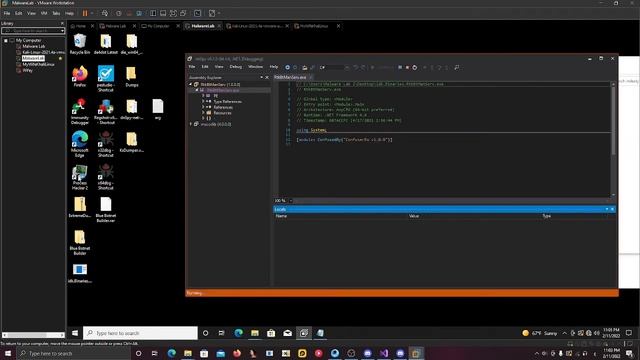Image resolution: width=640 pixels, height=360 pixels.
Task: Click the dnSpy search icon in toolbar
Action: pyautogui.click(x=457, y=67)
